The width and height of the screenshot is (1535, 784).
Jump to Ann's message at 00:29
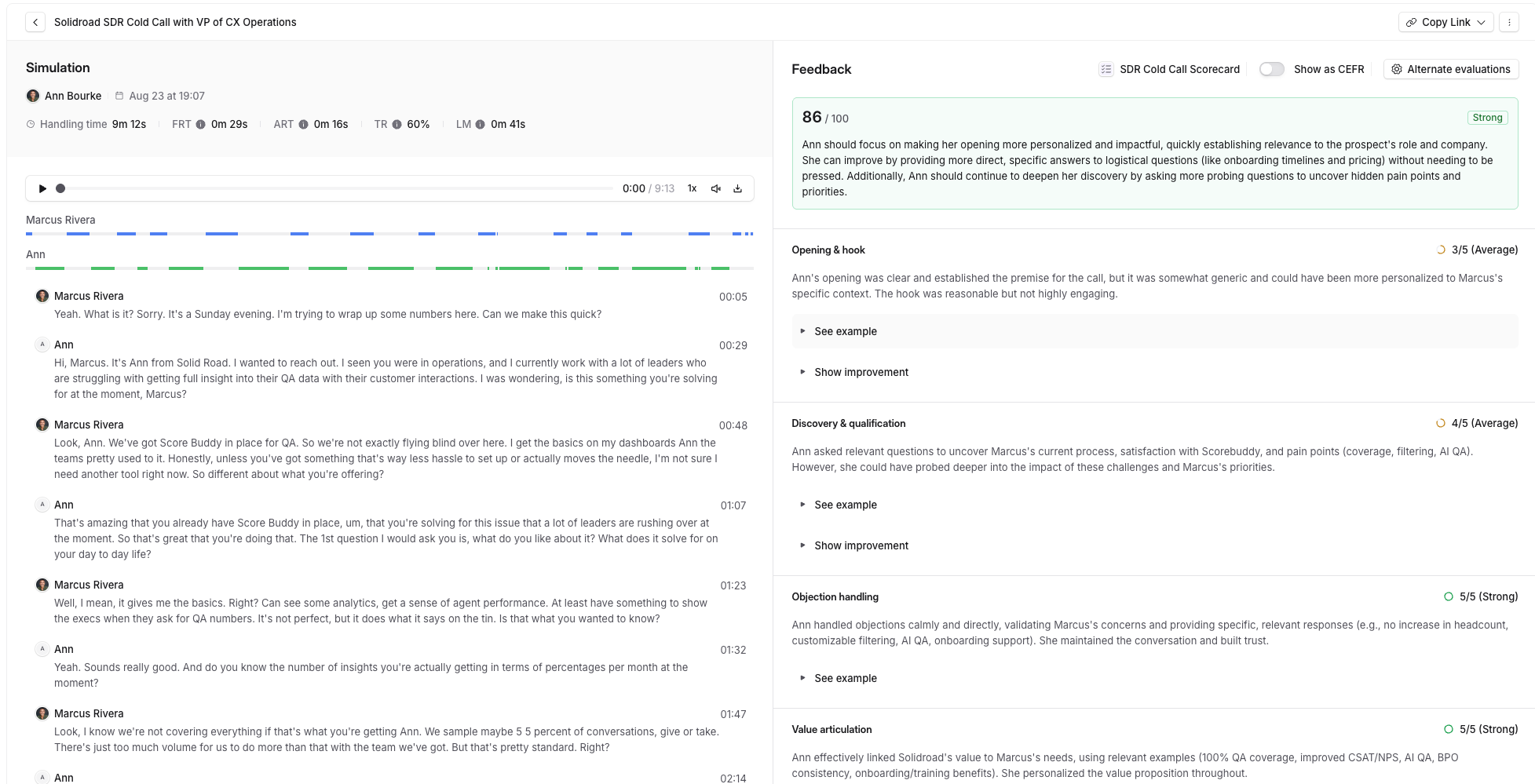pyautogui.click(x=733, y=345)
